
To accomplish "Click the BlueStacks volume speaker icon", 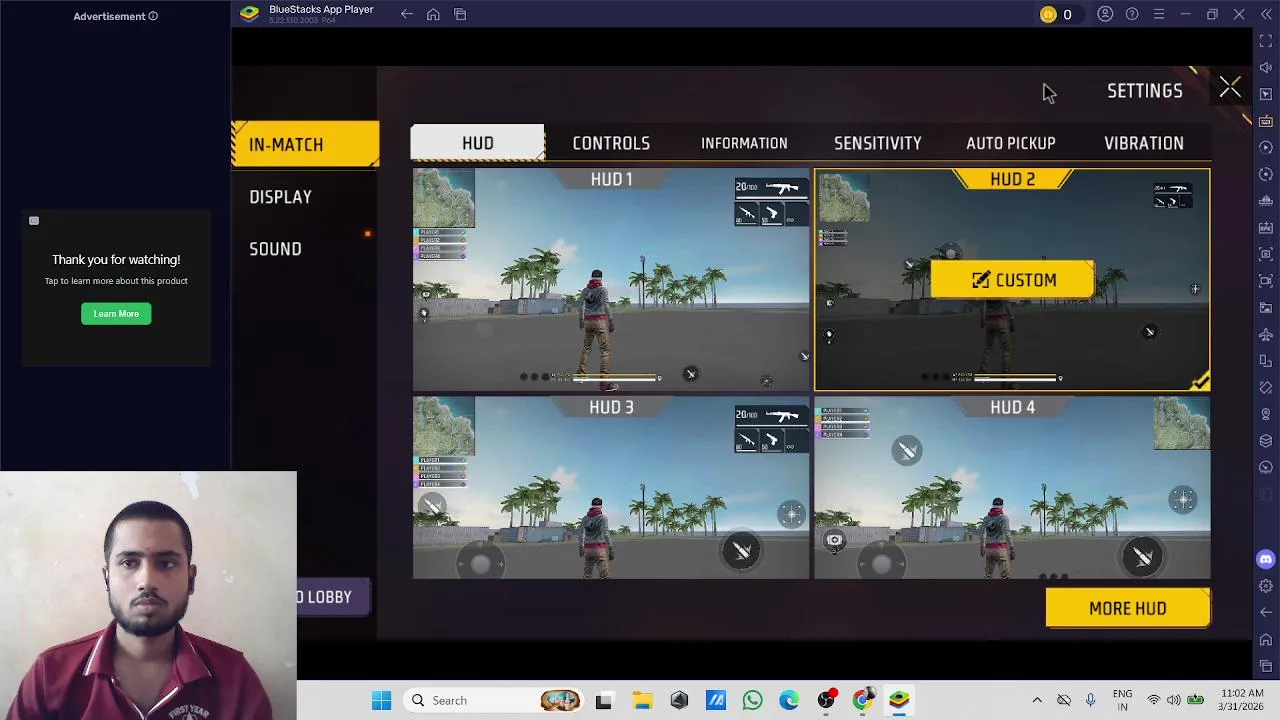I will pyautogui.click(x=1266, y=67).
